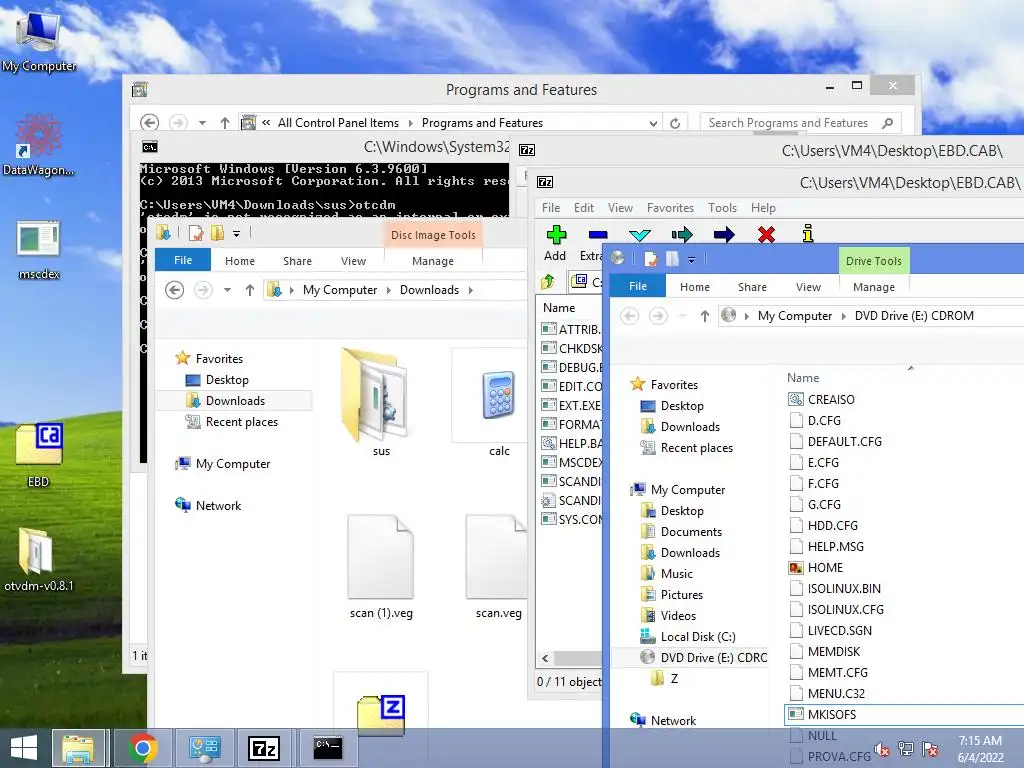Open the Share tab in Downloads window
The width and height of the screenshot is (1024, 768).
(x=297, y=261)
